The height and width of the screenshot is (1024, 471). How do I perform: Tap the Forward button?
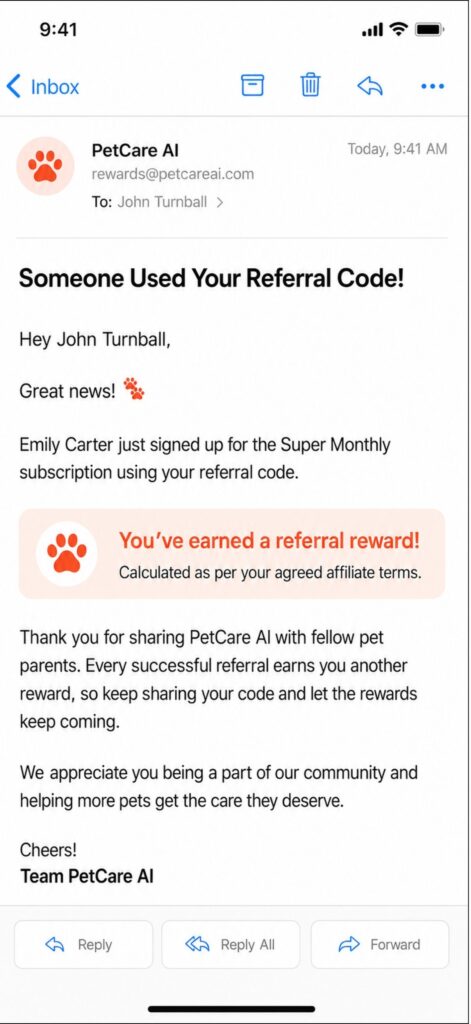(x=380, y=944)
